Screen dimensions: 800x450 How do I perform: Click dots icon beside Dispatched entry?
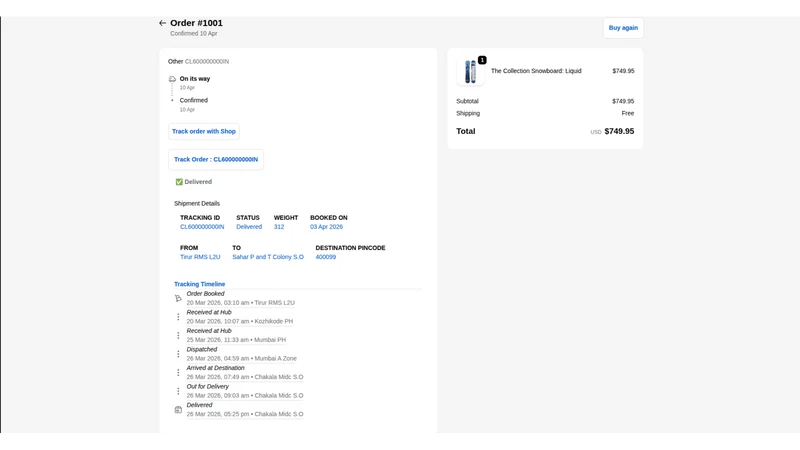[178, 354]
